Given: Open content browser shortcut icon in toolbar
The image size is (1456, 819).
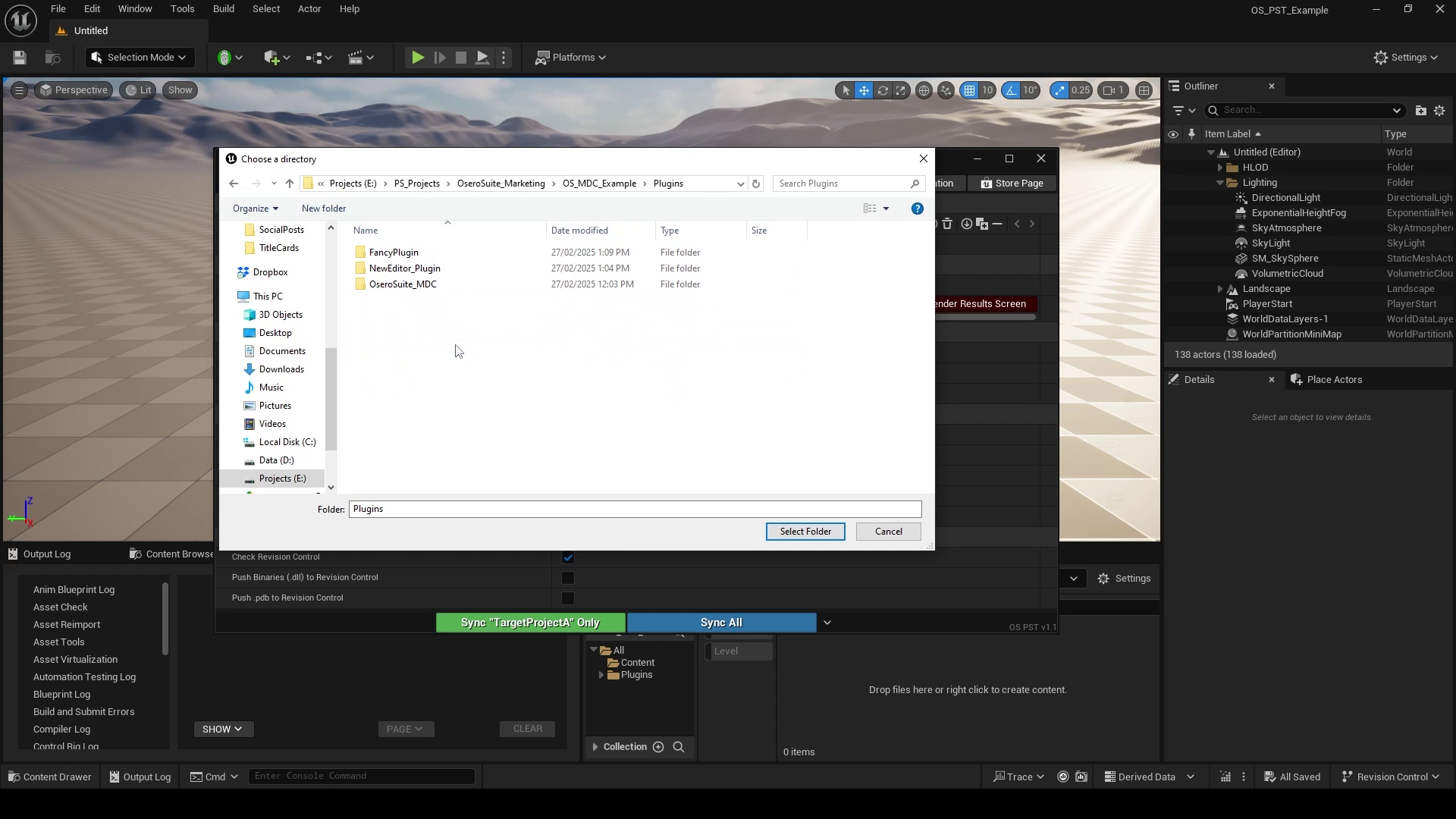Looking at the screenshot, I should click(52, 58).
